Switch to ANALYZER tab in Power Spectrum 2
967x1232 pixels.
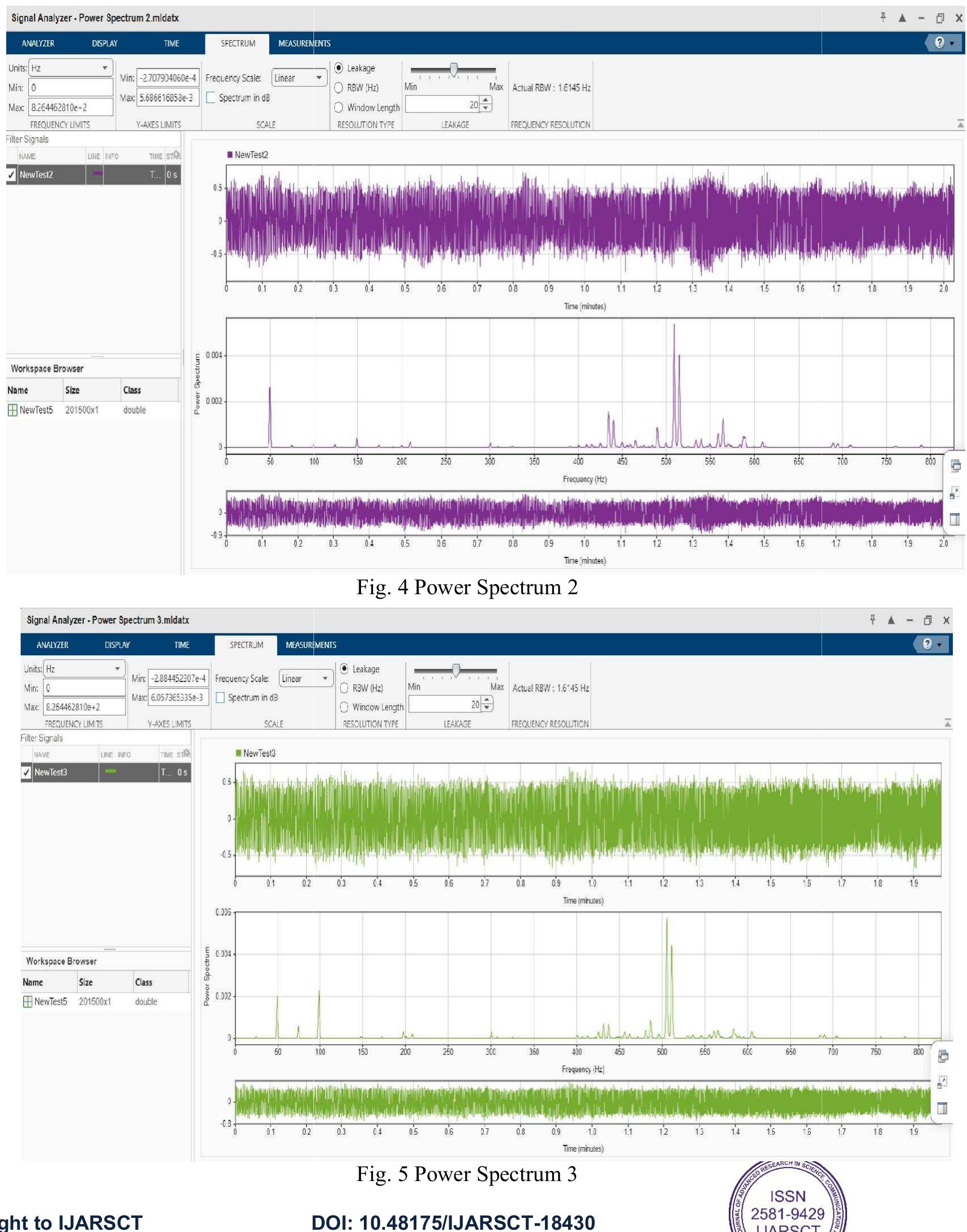38,44
